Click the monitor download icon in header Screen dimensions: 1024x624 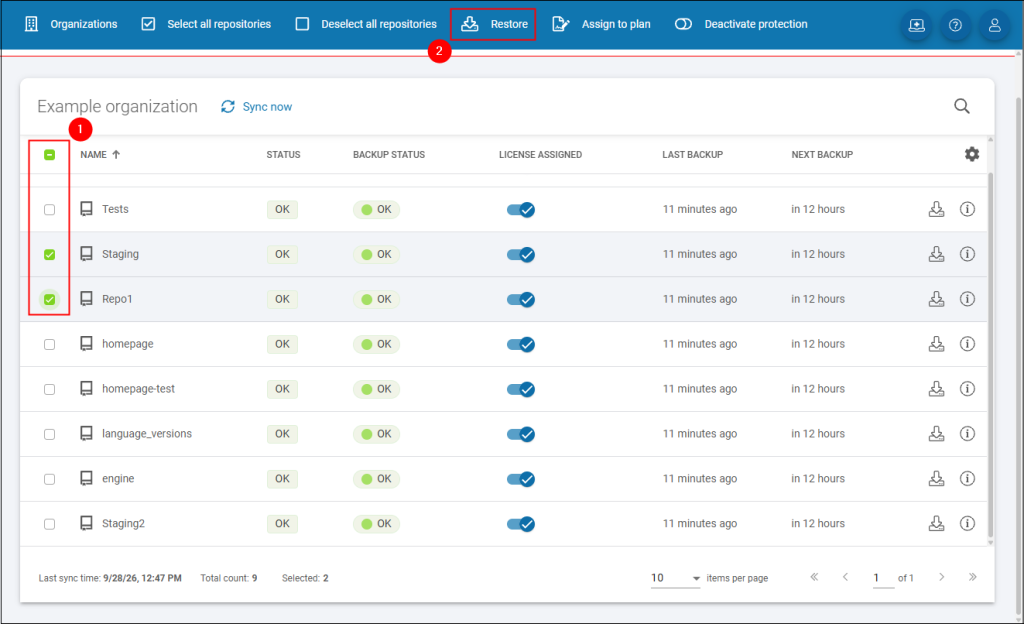pos(917,25)
